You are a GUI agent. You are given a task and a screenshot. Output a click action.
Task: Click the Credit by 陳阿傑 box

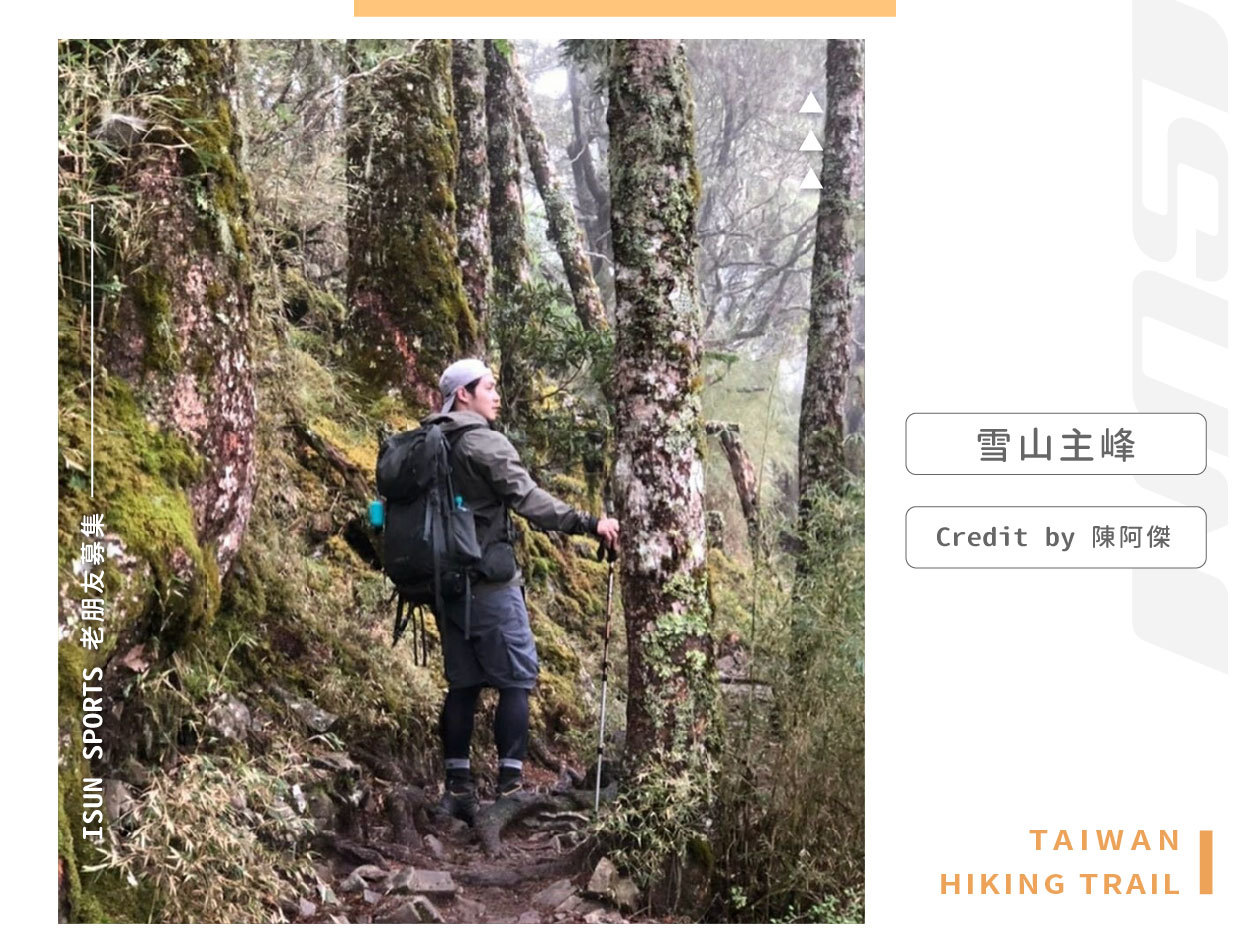[1056, 537]
